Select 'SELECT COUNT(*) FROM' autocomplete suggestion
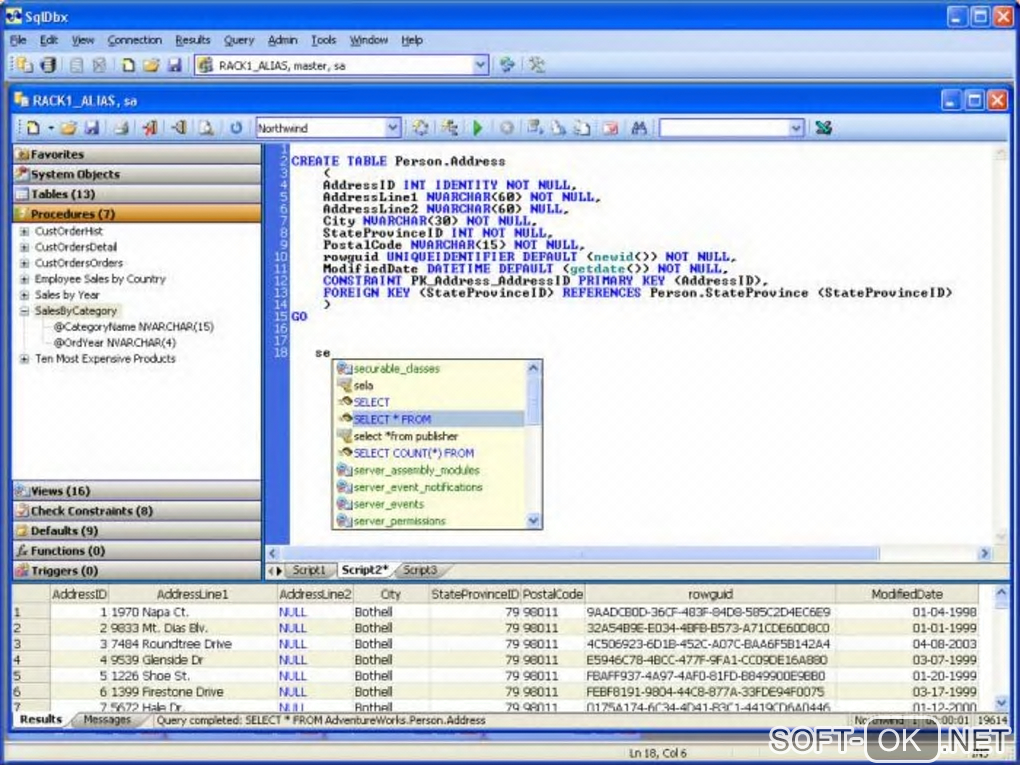 click(413, 453)
